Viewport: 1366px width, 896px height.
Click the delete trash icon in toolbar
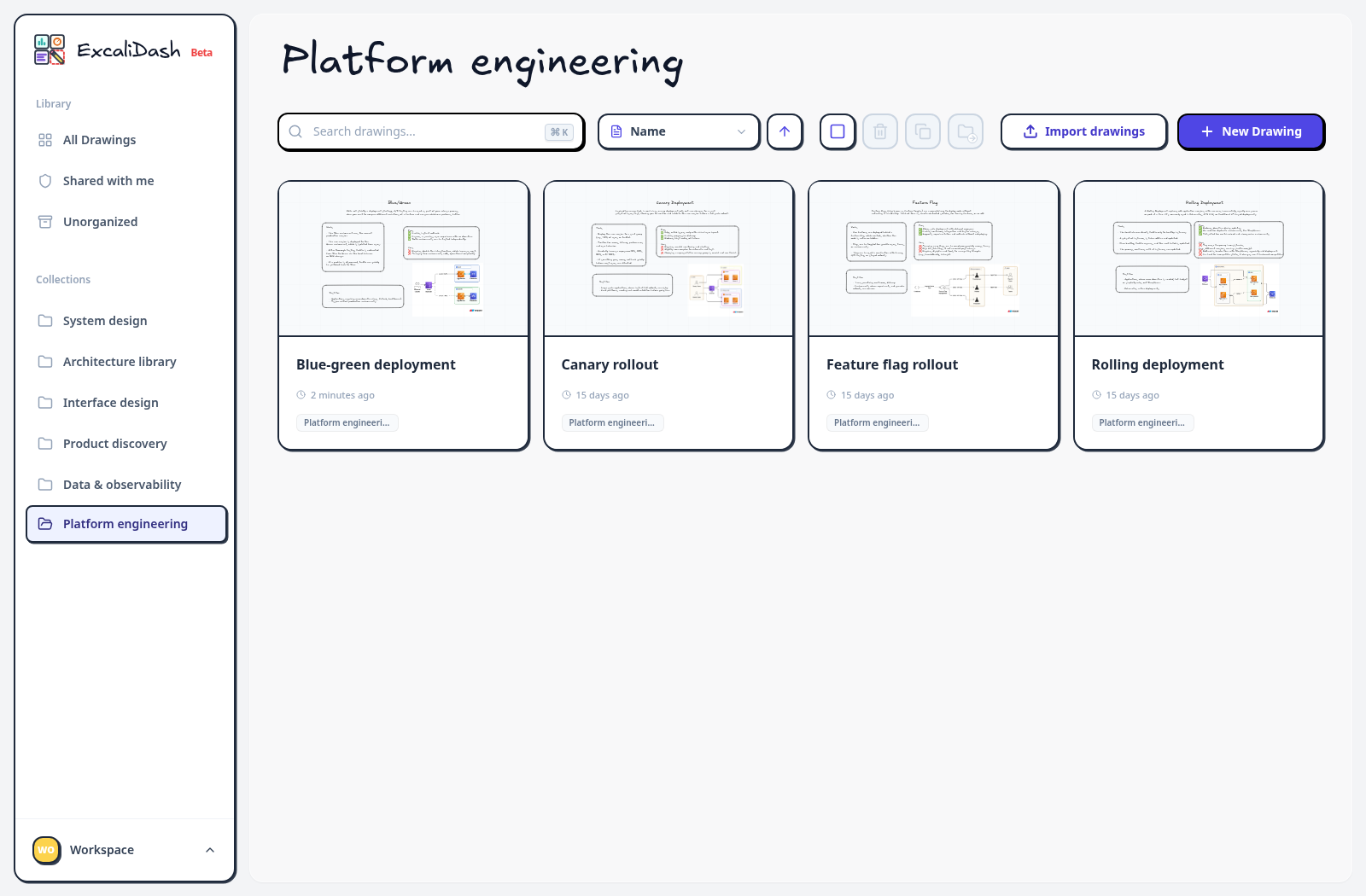(880, 131)
